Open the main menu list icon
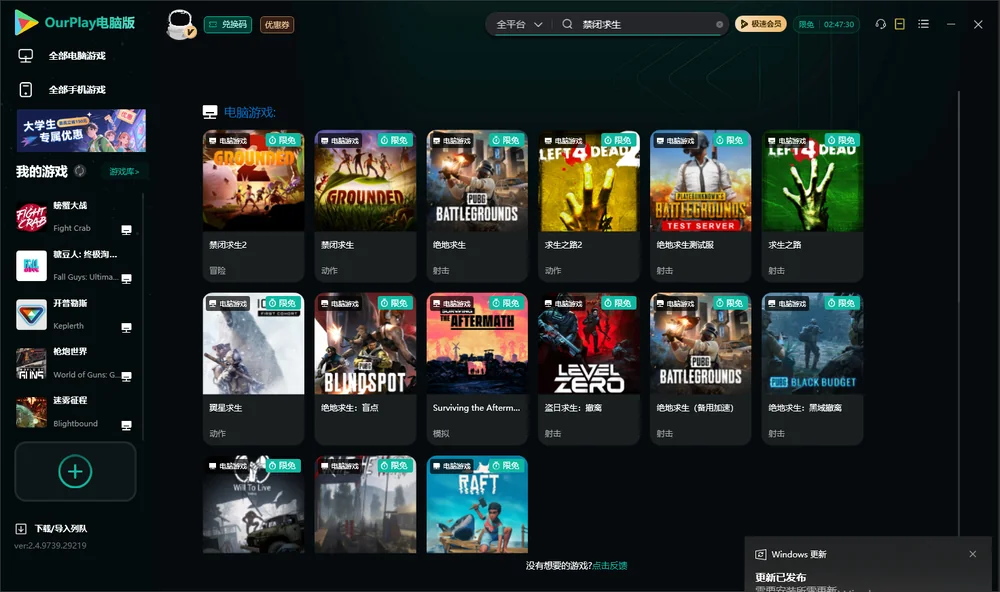 (923, 24)
